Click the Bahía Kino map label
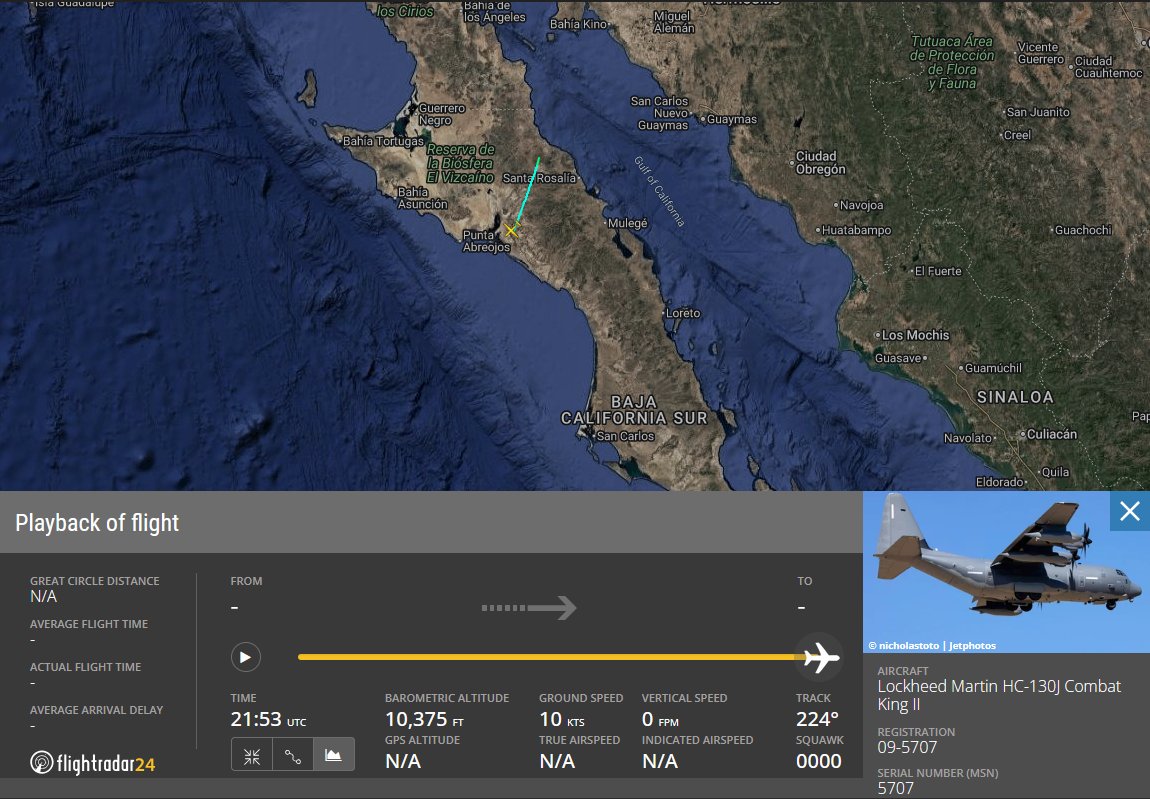The image size is (1150, 799). click(x=579, y=24)
